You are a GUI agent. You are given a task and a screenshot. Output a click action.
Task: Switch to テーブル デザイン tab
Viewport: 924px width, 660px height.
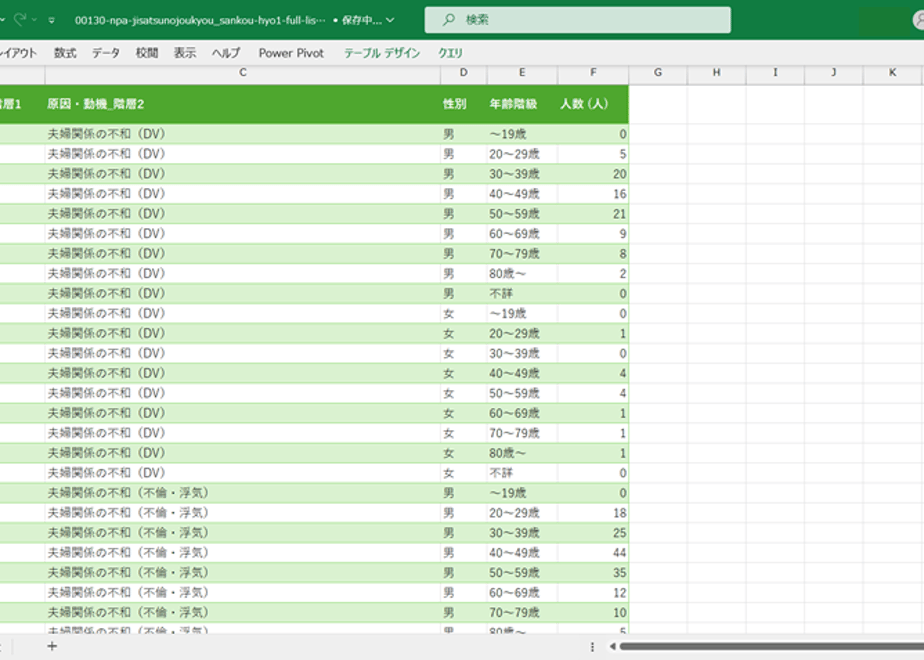pyautogui.click(x=382, y=53)
